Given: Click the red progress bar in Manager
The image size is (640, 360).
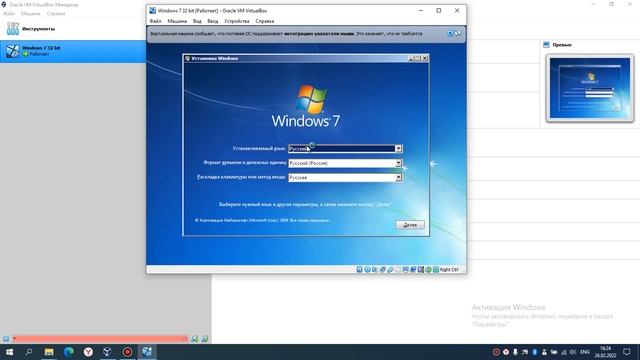Looking at the screenshot, I should (x=100, y=339).
